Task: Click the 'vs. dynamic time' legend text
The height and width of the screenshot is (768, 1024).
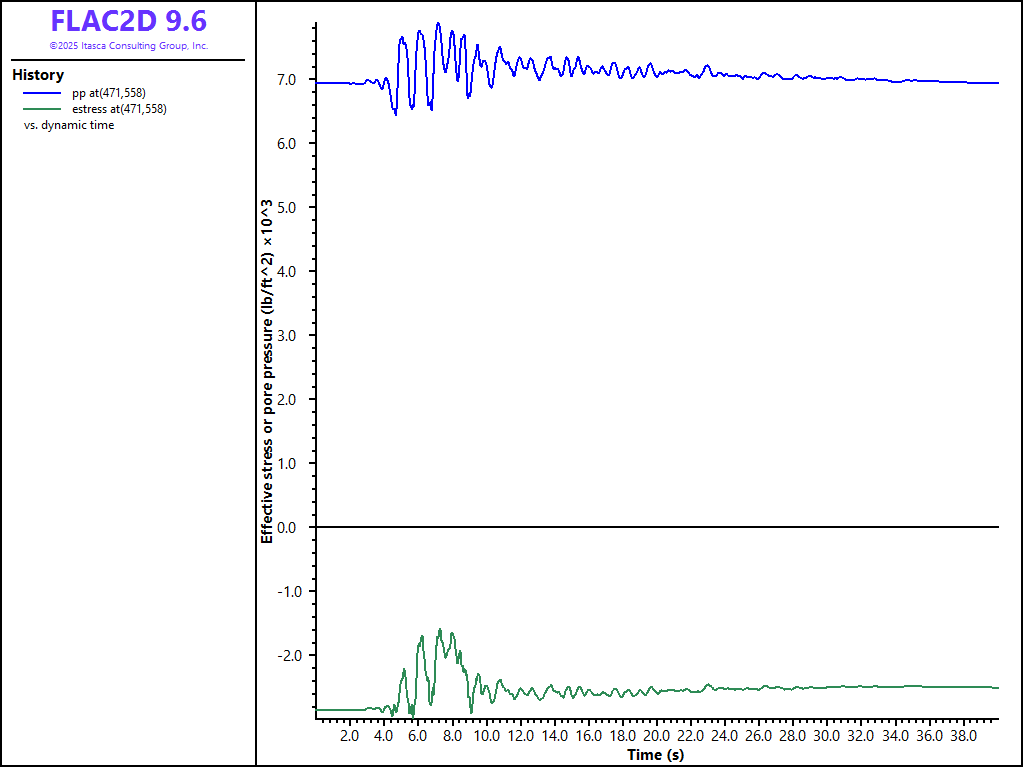Action: [69, 125]
